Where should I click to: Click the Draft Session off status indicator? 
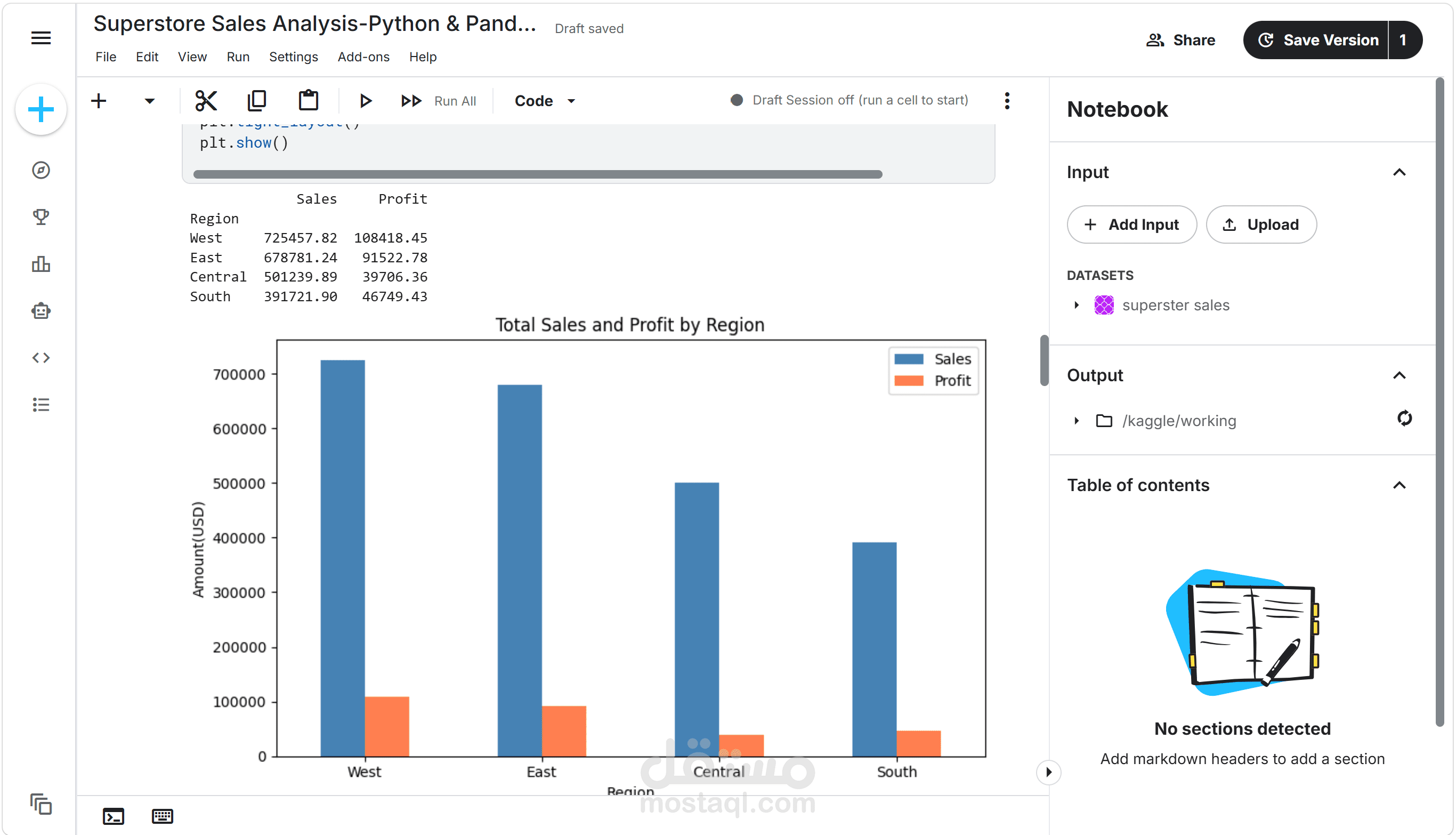pos(849,100)
